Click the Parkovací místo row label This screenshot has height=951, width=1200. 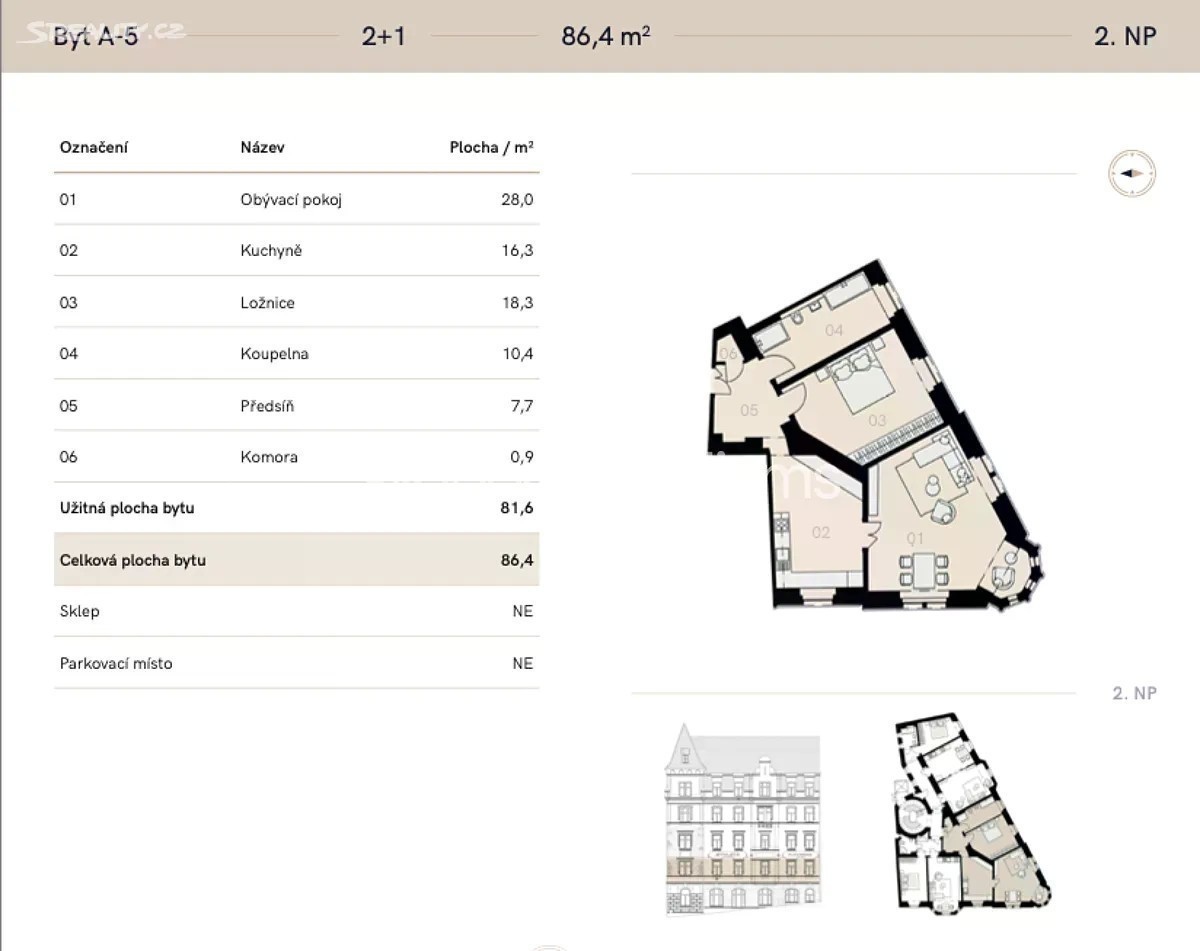click(x=116, y=663)
